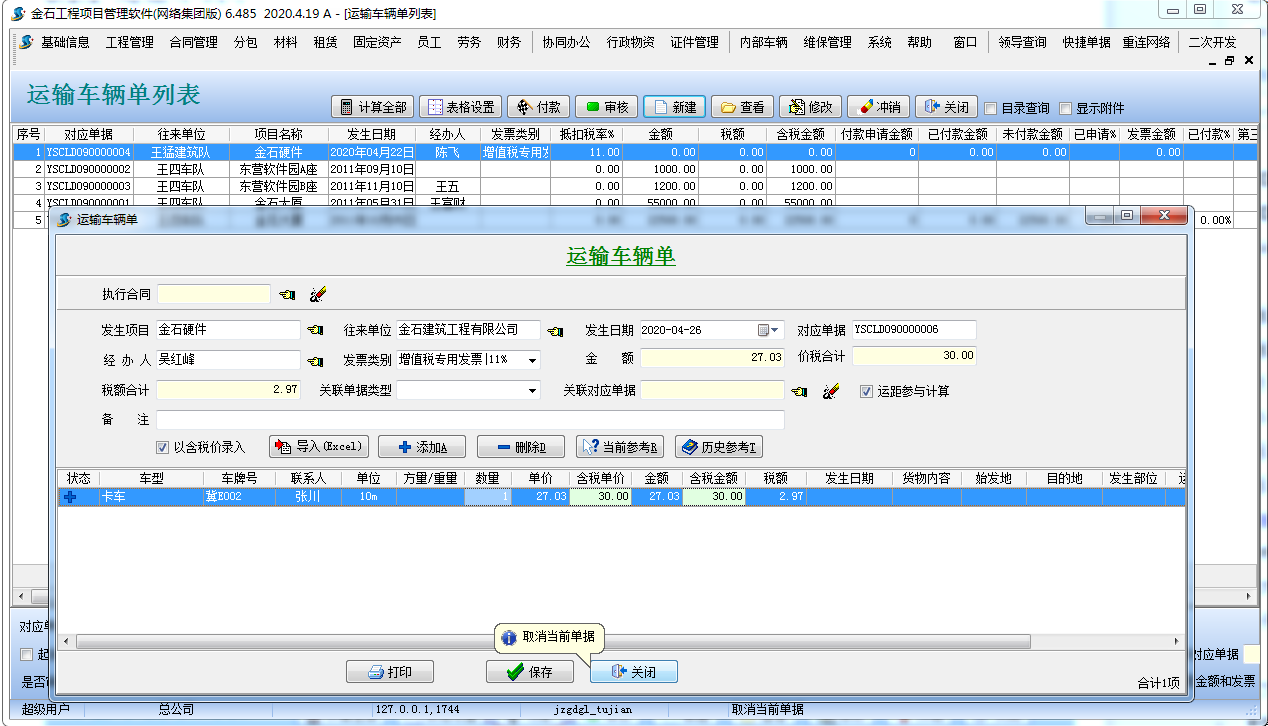Viewport: 1268px width, 726px height.
Task: Click the 备注 input field
Action: (x=470, y=420)
